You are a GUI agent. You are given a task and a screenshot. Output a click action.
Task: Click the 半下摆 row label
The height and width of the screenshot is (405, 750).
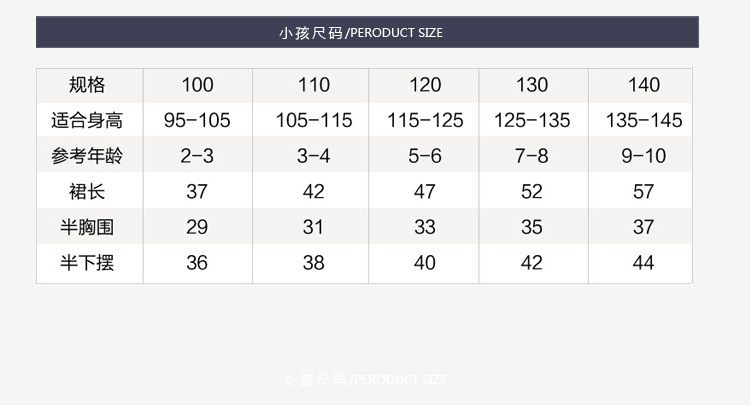[x=88, y=263]
